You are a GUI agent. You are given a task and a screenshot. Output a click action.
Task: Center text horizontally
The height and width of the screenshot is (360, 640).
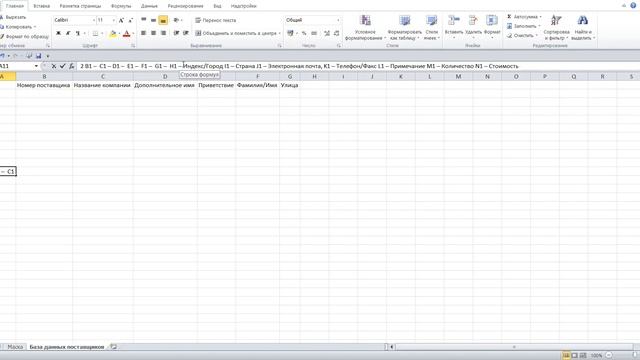tap(153, 33)
